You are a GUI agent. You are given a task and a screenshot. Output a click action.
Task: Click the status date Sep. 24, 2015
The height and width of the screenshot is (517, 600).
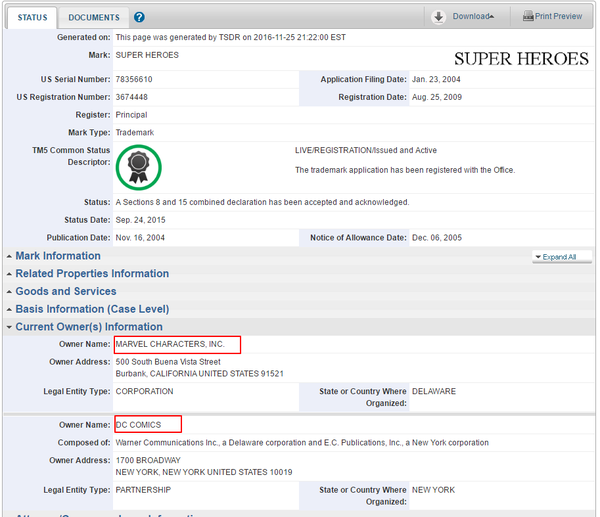[140, 220]
